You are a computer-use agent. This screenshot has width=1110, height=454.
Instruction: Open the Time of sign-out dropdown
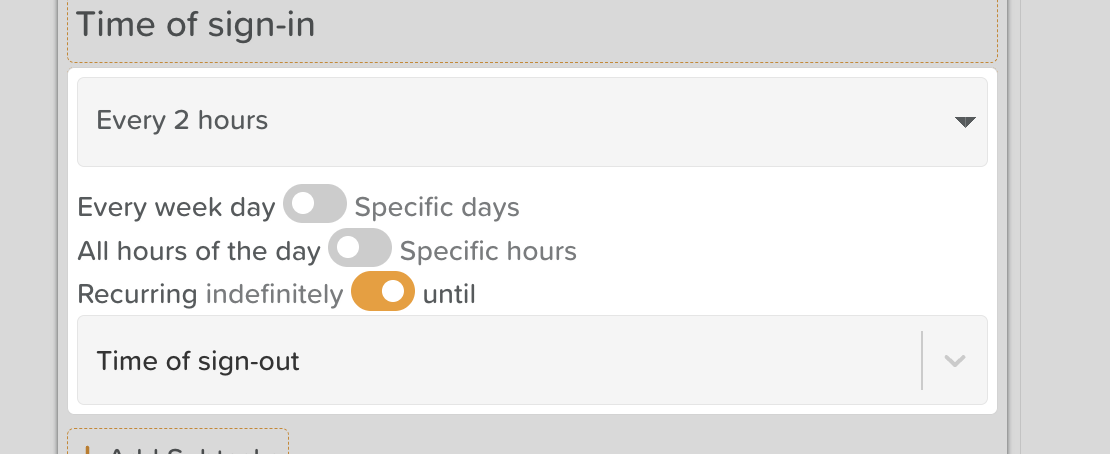coord(500,361)
